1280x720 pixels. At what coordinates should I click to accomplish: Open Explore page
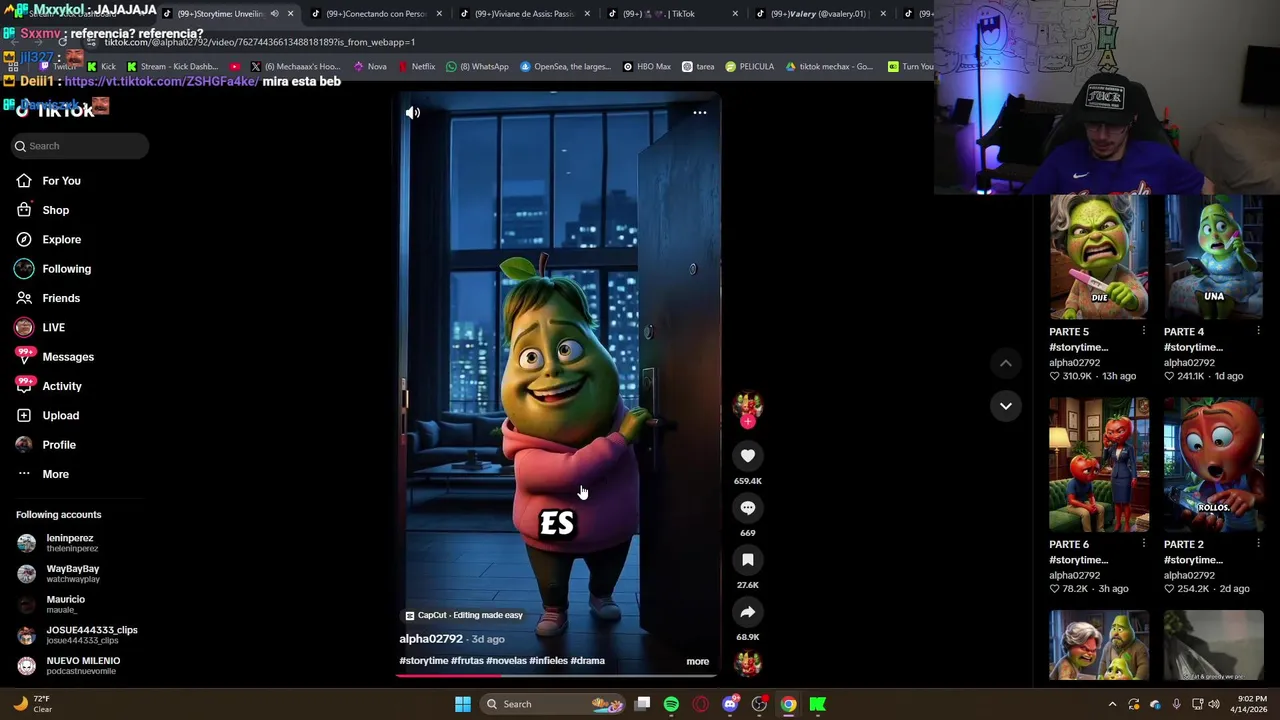pyautogui.click(x=48, y=240)
